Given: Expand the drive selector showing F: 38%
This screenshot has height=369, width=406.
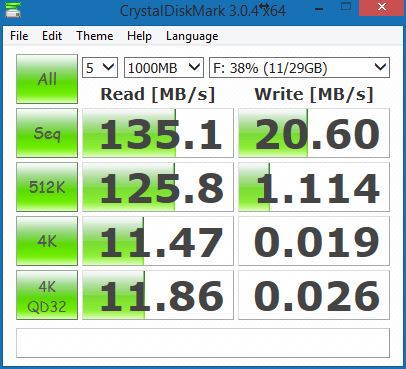Looking at the screenshot, I should [299, 68].
